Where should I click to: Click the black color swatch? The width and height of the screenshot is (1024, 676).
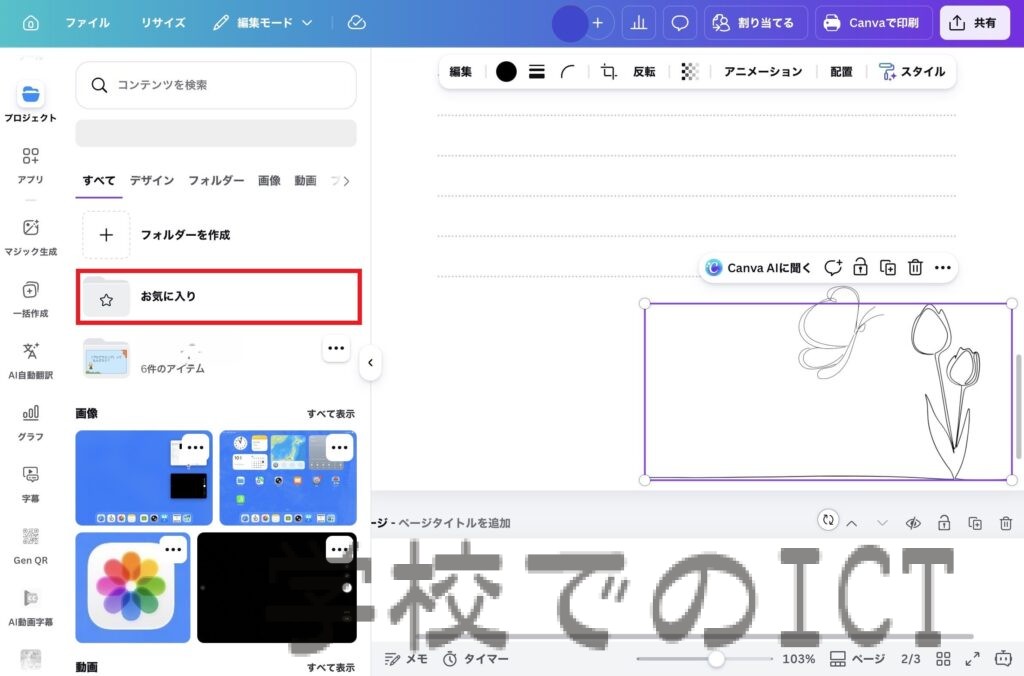(506, 72)
